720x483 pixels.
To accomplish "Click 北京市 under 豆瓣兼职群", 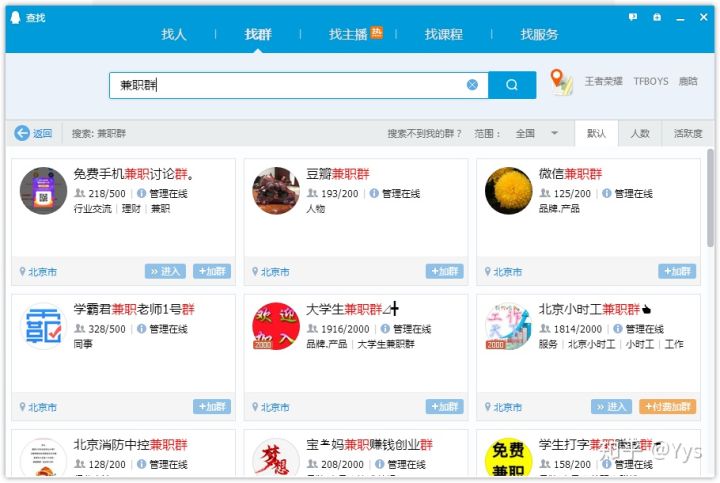I will coord(275,272).
